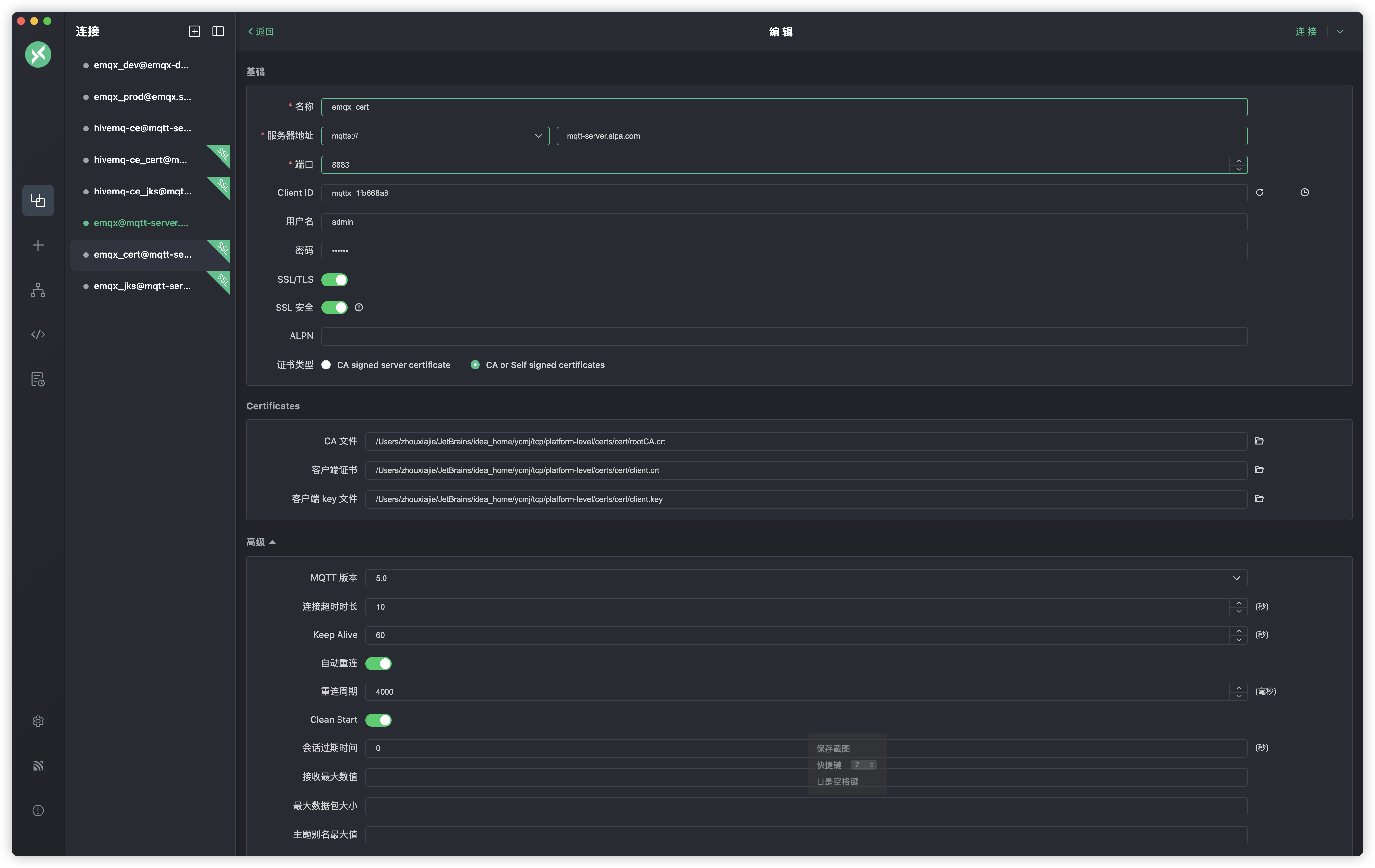This screenshot has width=1375, height=868.
Task: Click the 用户名 username field
Action: pyautogui.click(x=784, y=222)
